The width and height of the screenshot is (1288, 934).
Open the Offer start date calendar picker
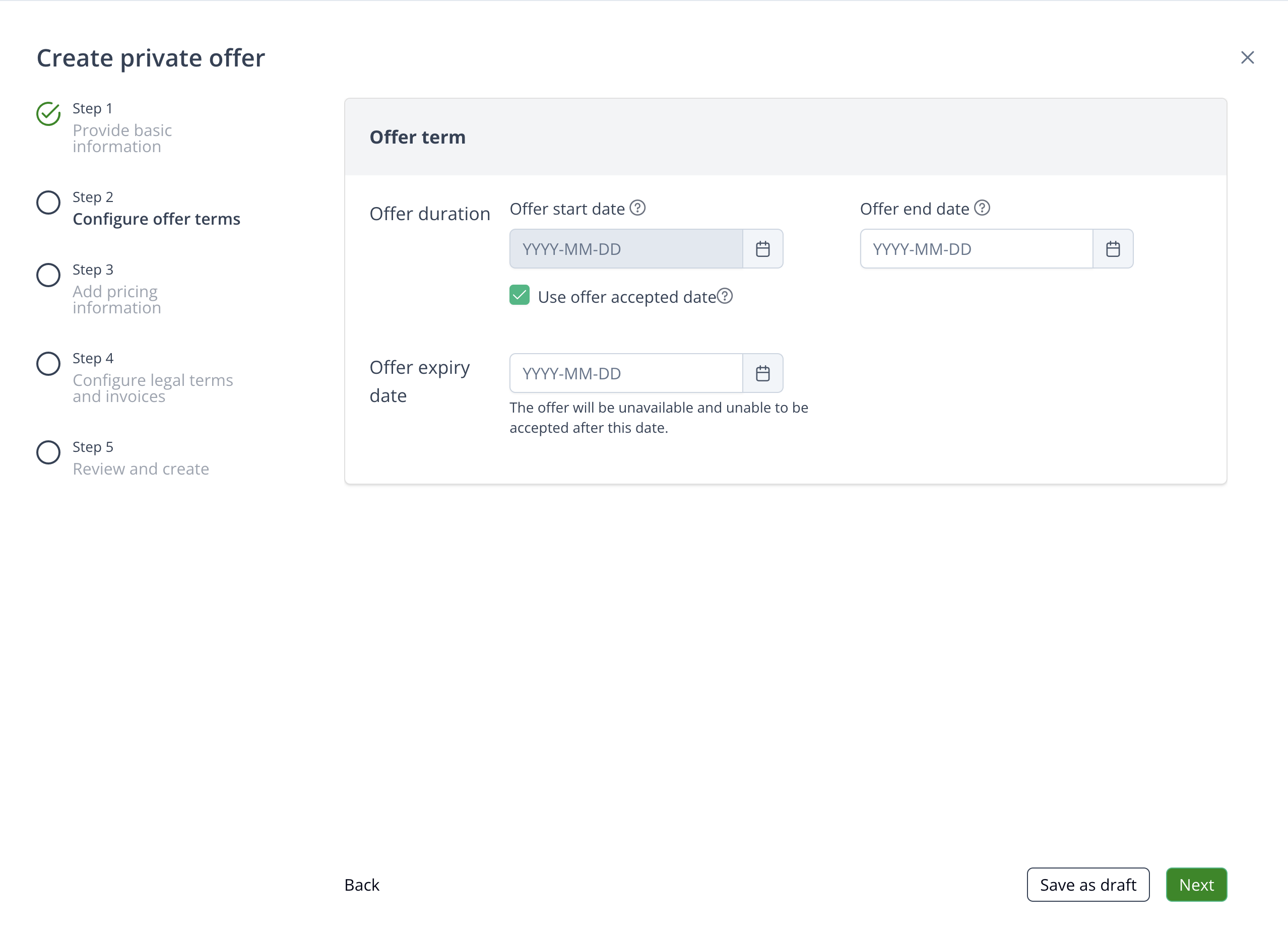pos(762,249)
